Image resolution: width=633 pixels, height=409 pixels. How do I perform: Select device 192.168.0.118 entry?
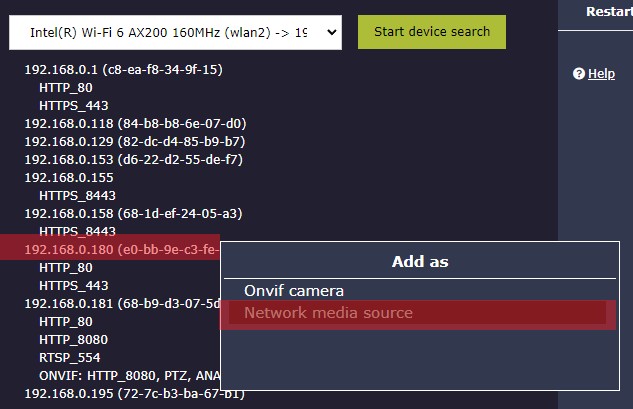click(x=135, y=124)
